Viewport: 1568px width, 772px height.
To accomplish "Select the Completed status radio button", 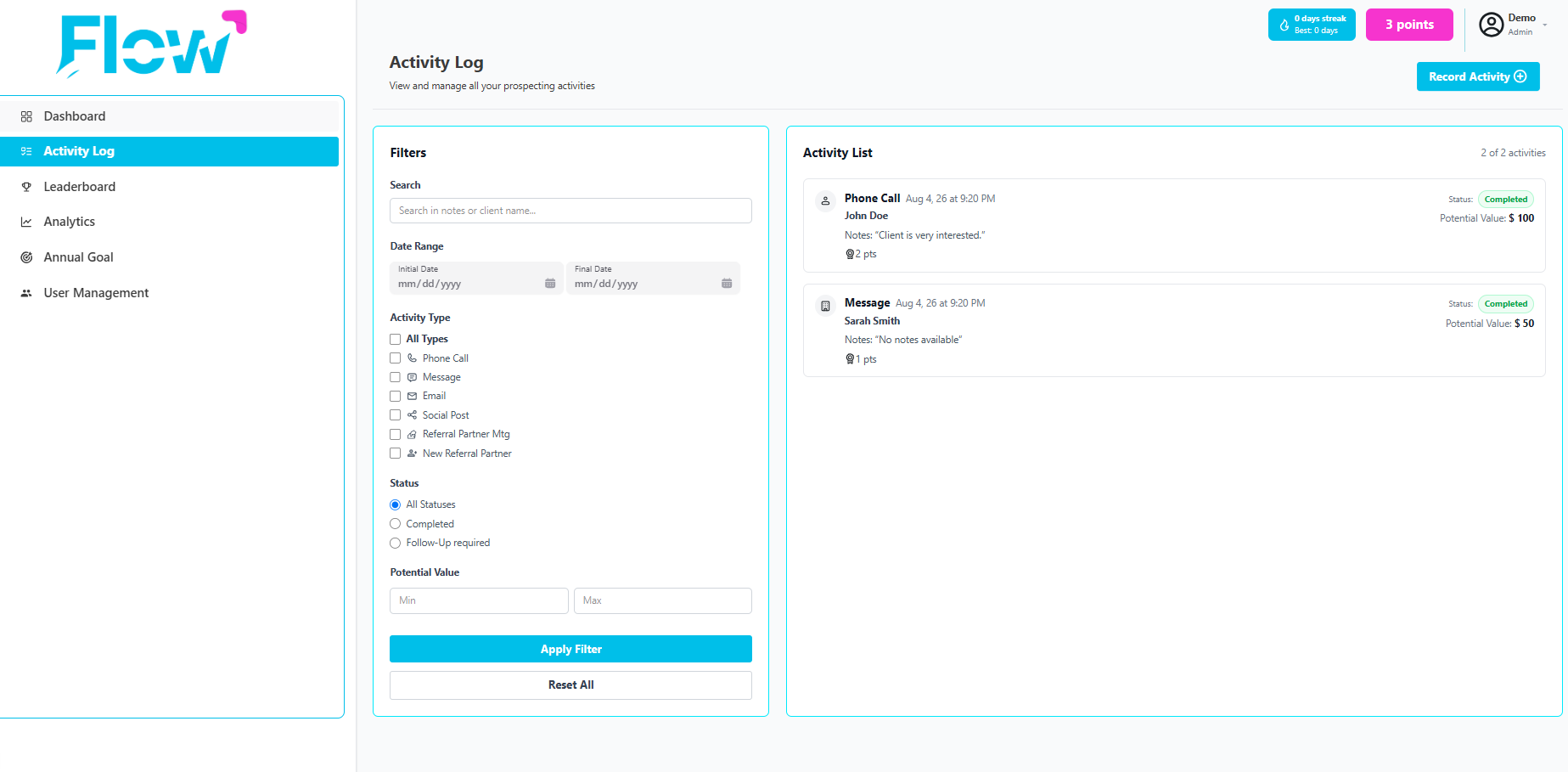I will tap(395, 524).
